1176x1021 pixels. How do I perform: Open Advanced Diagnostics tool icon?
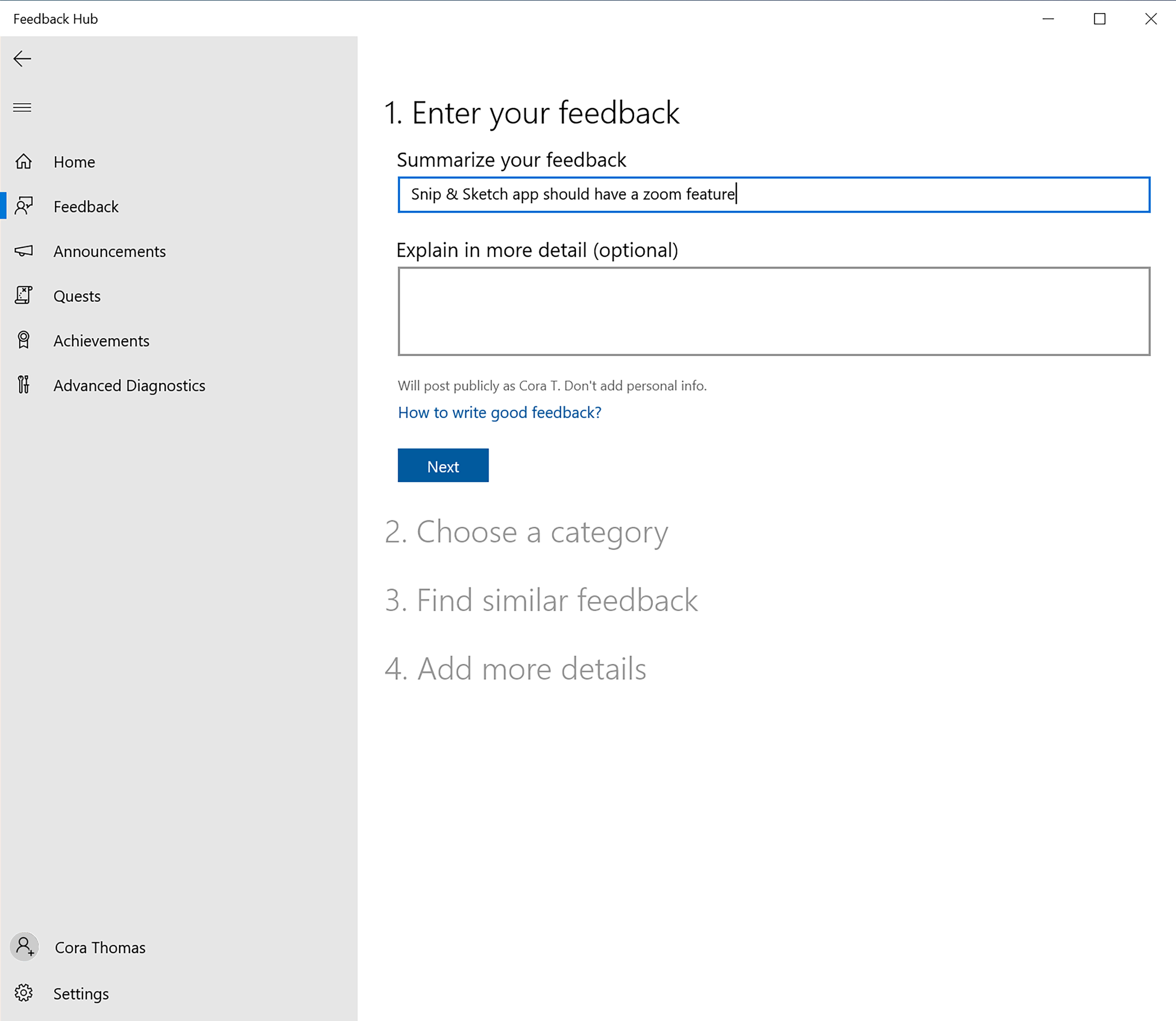(x=25, y=384)
